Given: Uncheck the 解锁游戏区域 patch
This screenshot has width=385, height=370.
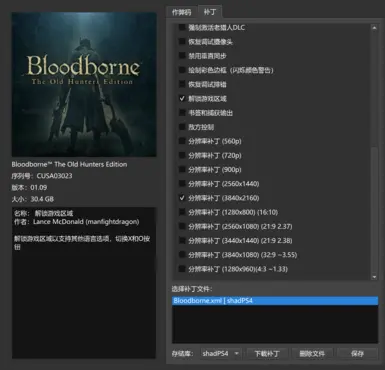Looking at the screenshot, I should click(182, 99).
